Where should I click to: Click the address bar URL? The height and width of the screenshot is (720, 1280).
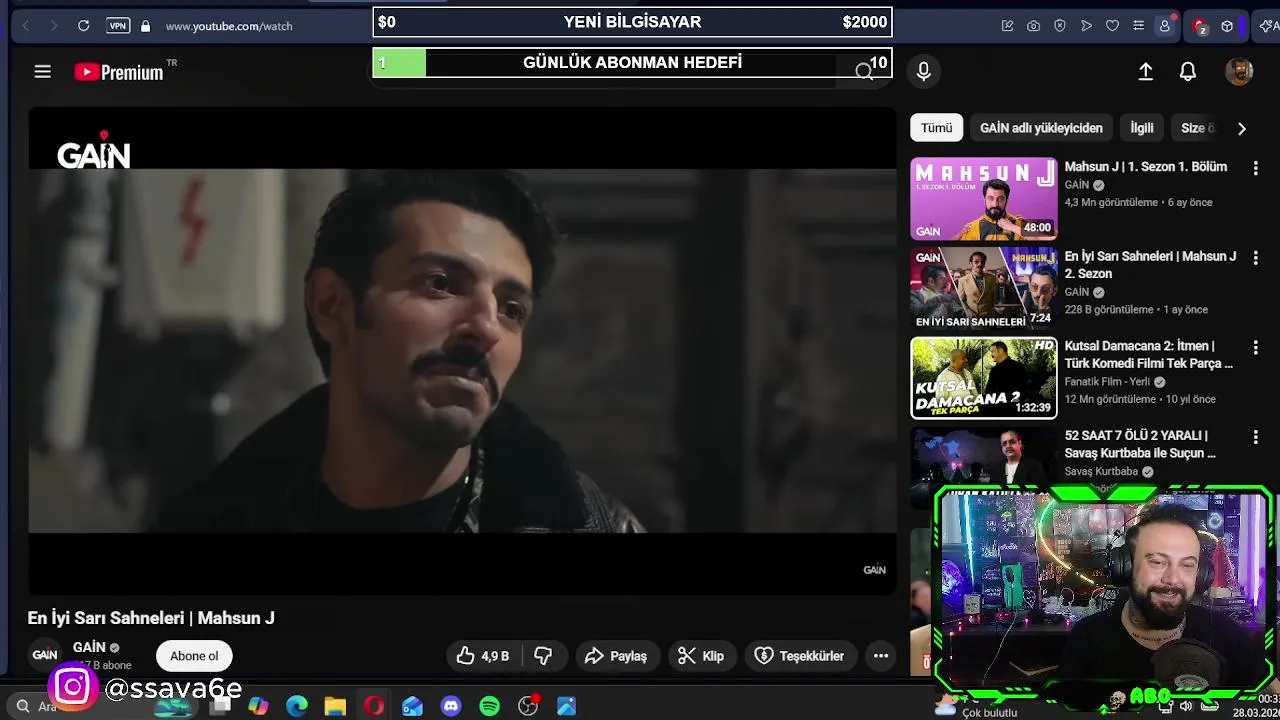click(x=229, y=26)
